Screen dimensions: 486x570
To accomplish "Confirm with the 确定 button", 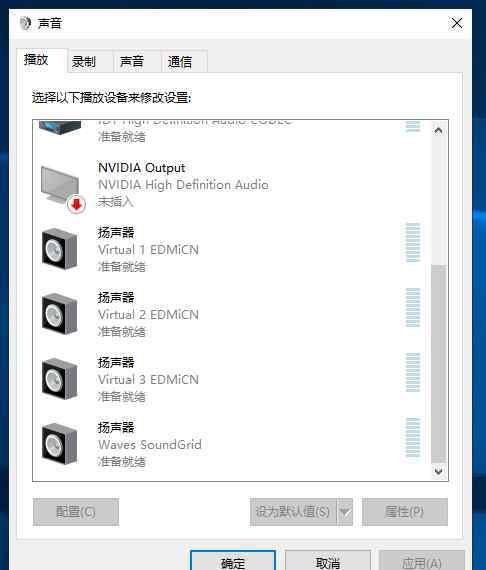I will (x=233, y=561).
